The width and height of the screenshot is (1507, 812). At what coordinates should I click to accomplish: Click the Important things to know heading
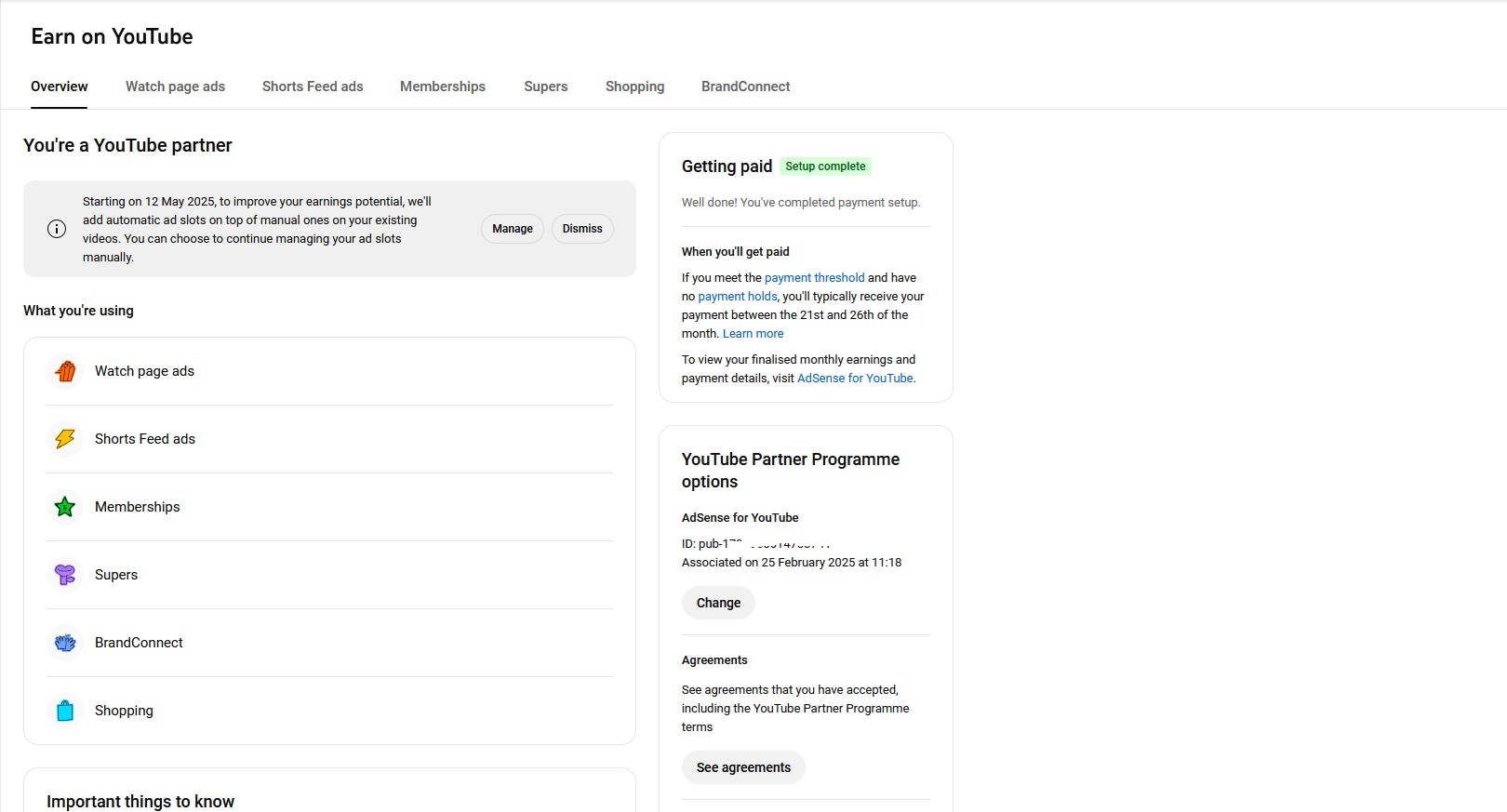(140, 802)
